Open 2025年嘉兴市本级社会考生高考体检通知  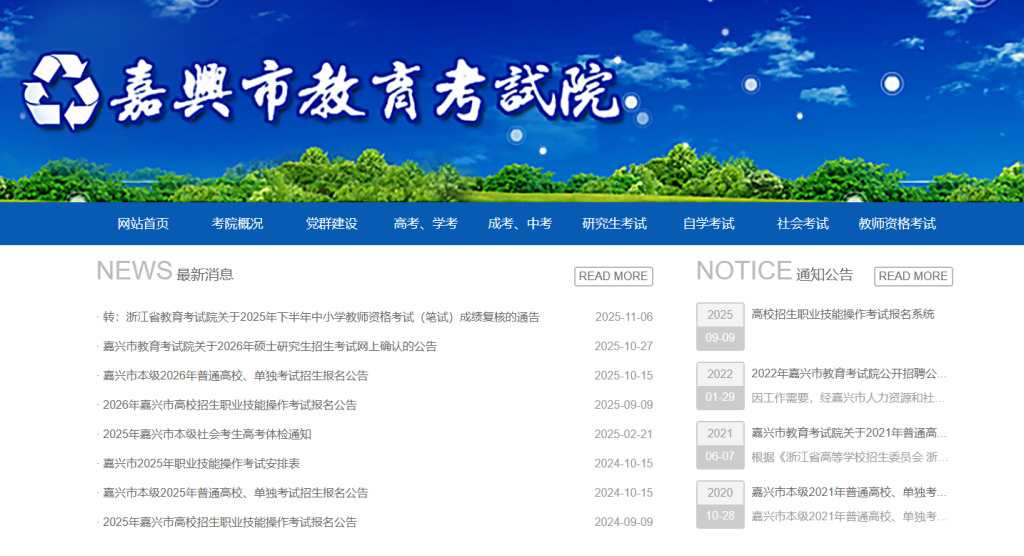207,434
